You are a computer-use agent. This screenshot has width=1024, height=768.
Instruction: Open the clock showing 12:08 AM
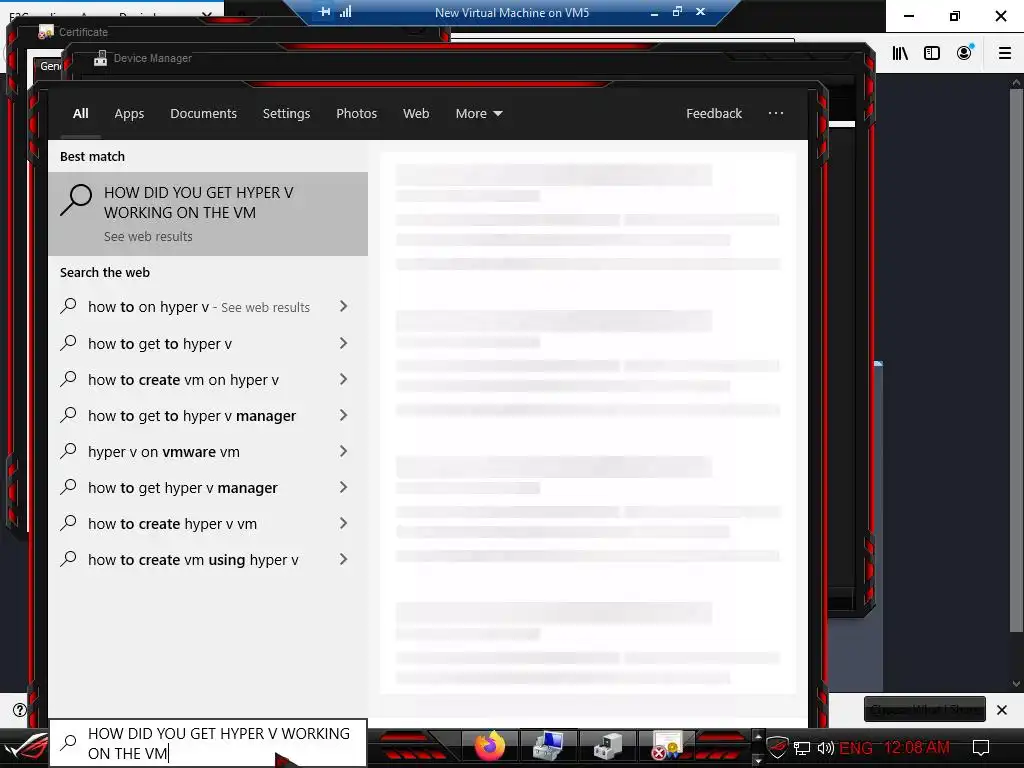coord(916,748)
